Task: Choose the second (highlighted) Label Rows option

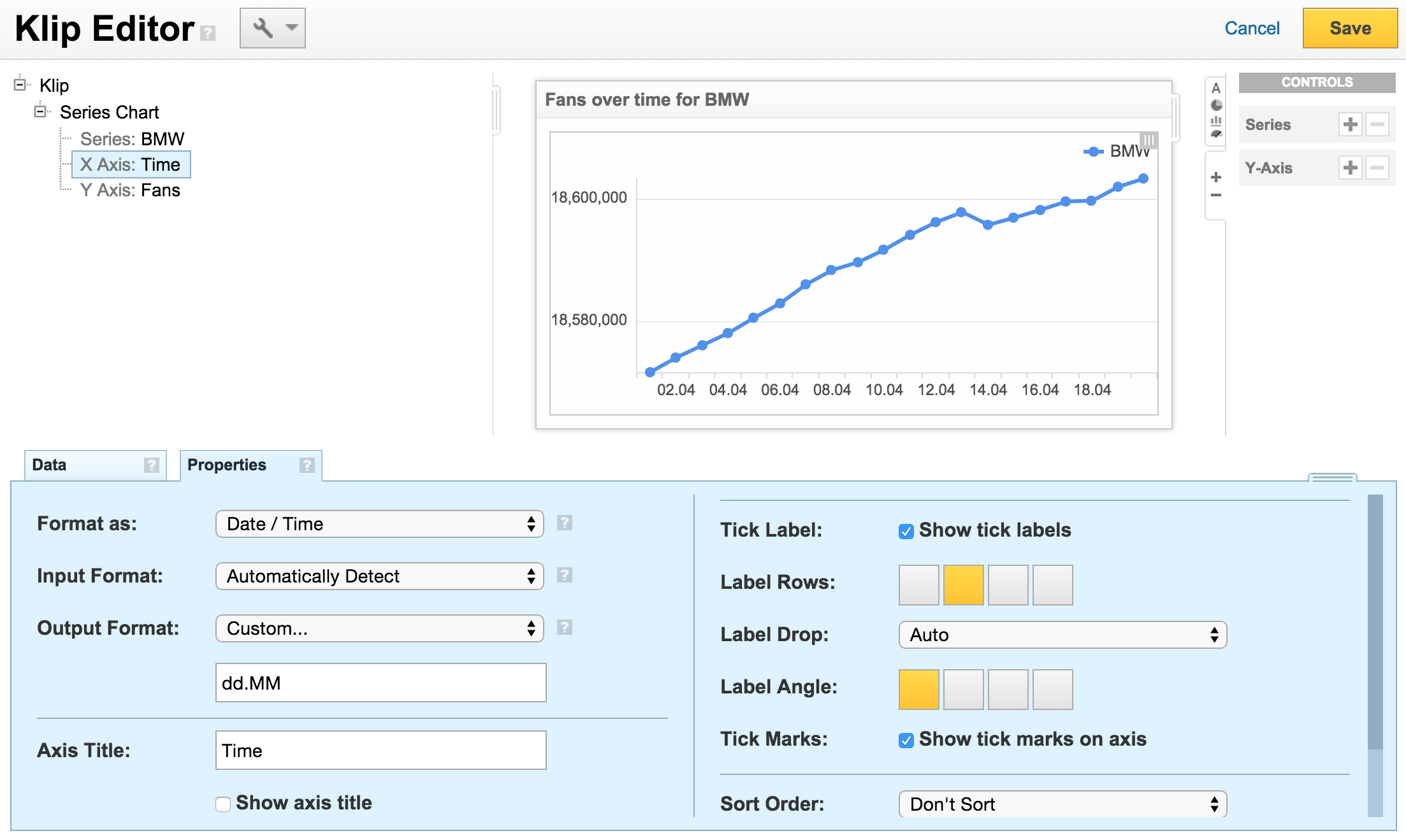Action: click(963, 584)
